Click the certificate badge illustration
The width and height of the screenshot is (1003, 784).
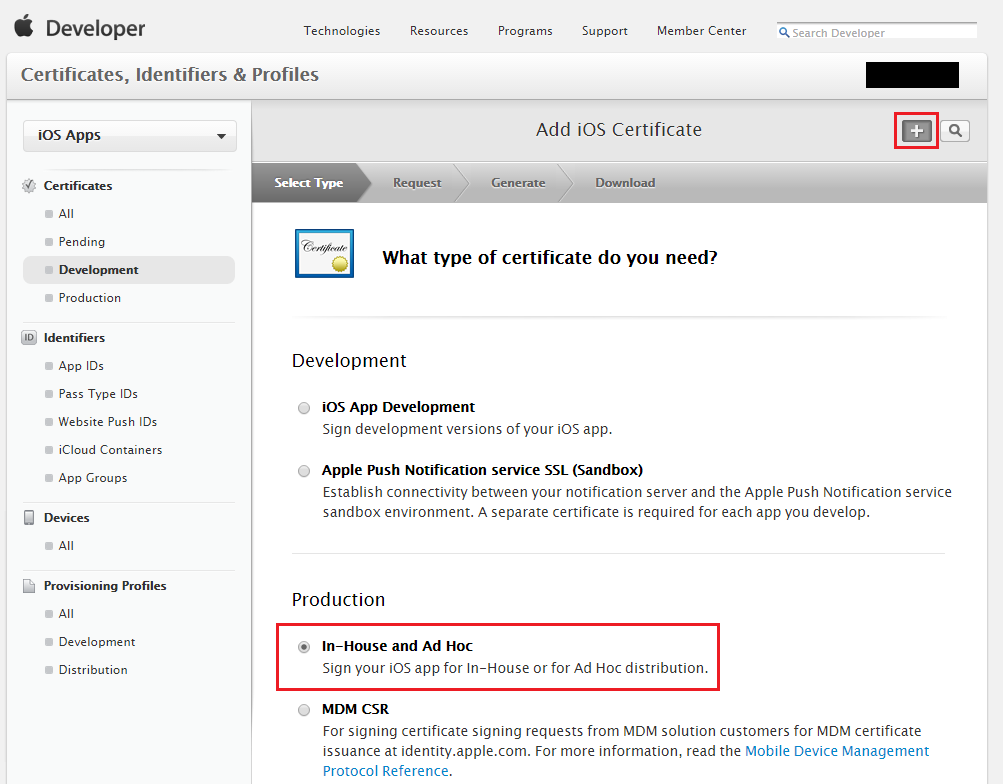323,253
